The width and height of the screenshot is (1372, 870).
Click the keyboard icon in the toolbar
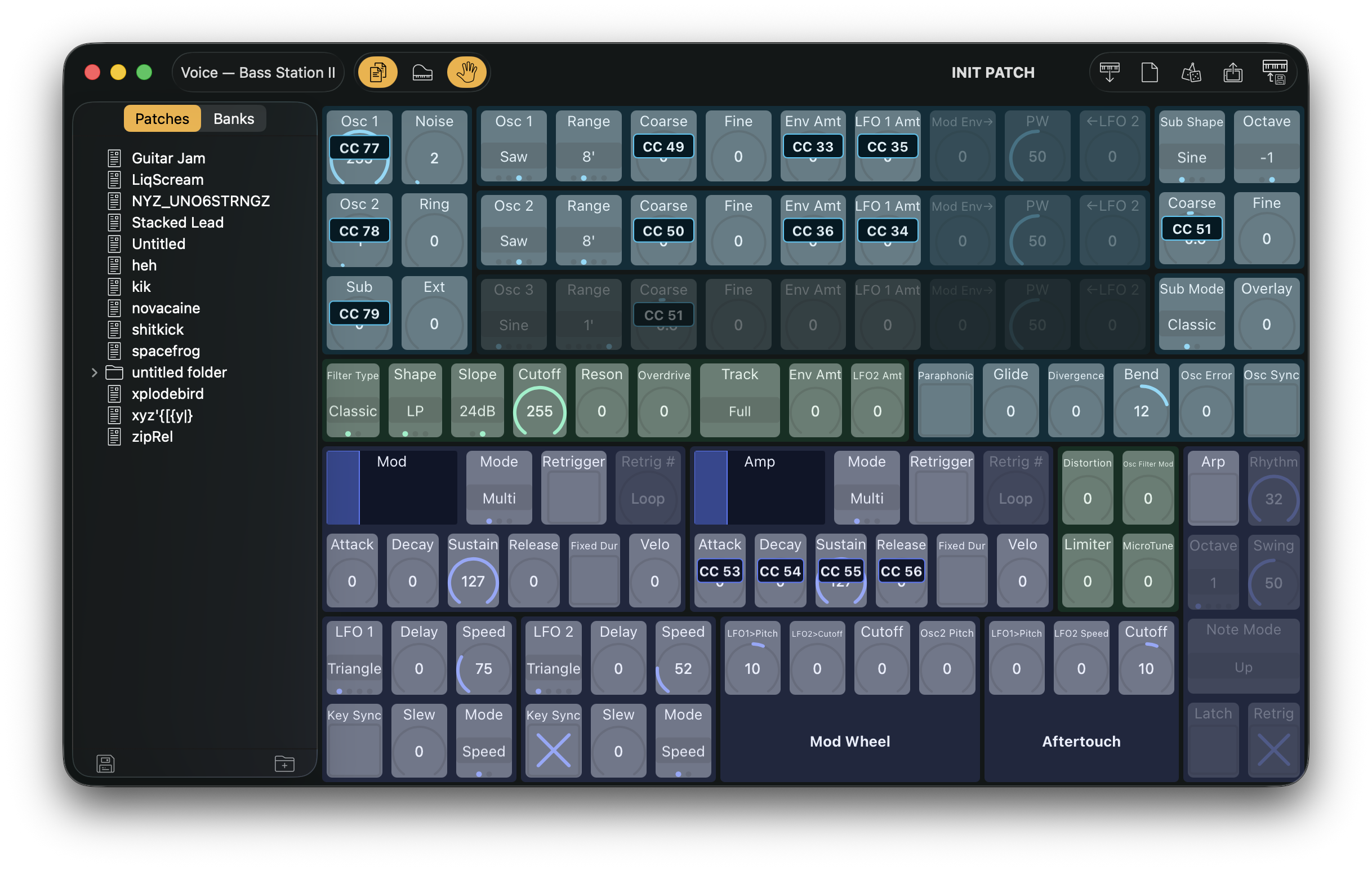click(x=422, y=72)
